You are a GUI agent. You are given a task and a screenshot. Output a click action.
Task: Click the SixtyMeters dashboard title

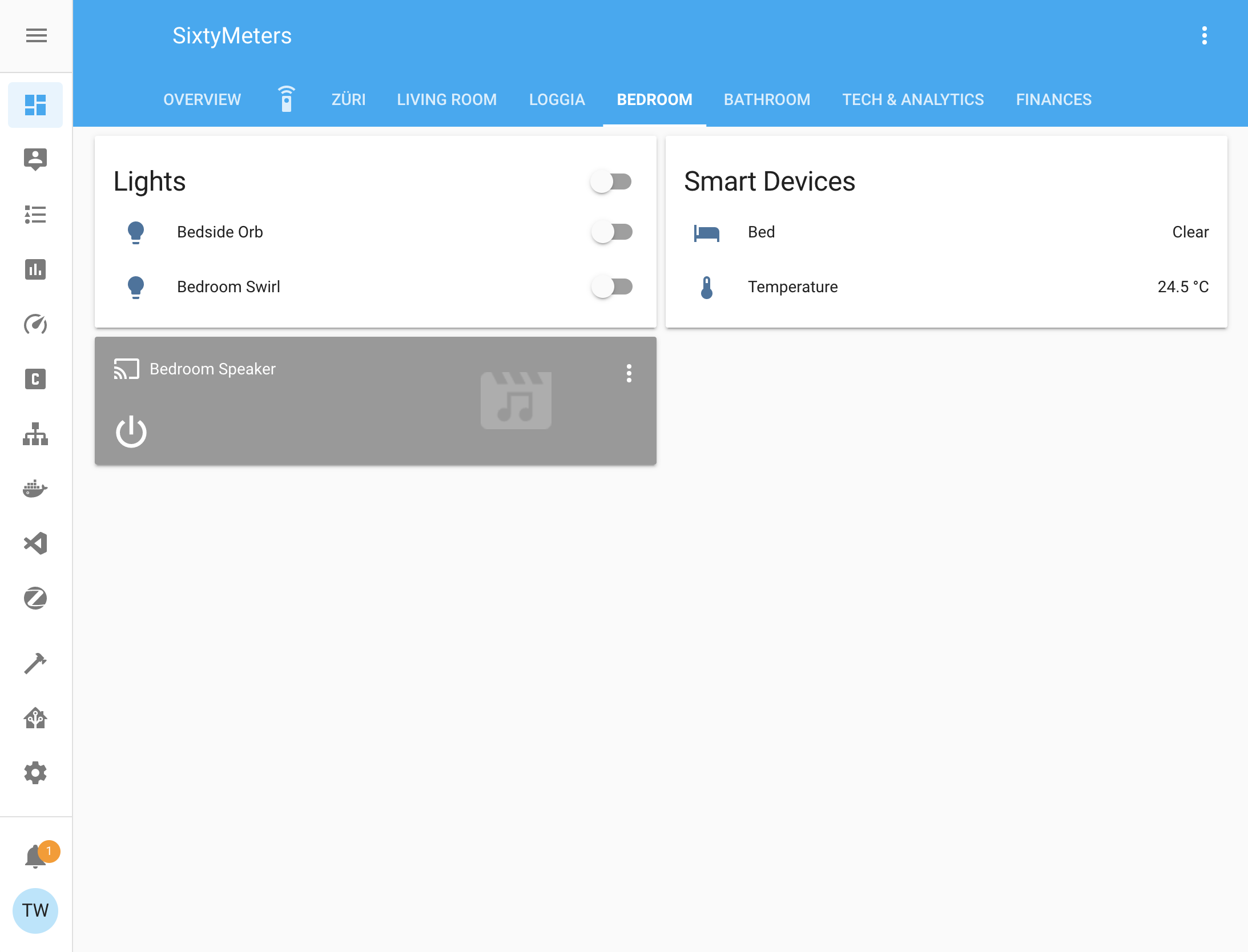click(x=232, y=35)
